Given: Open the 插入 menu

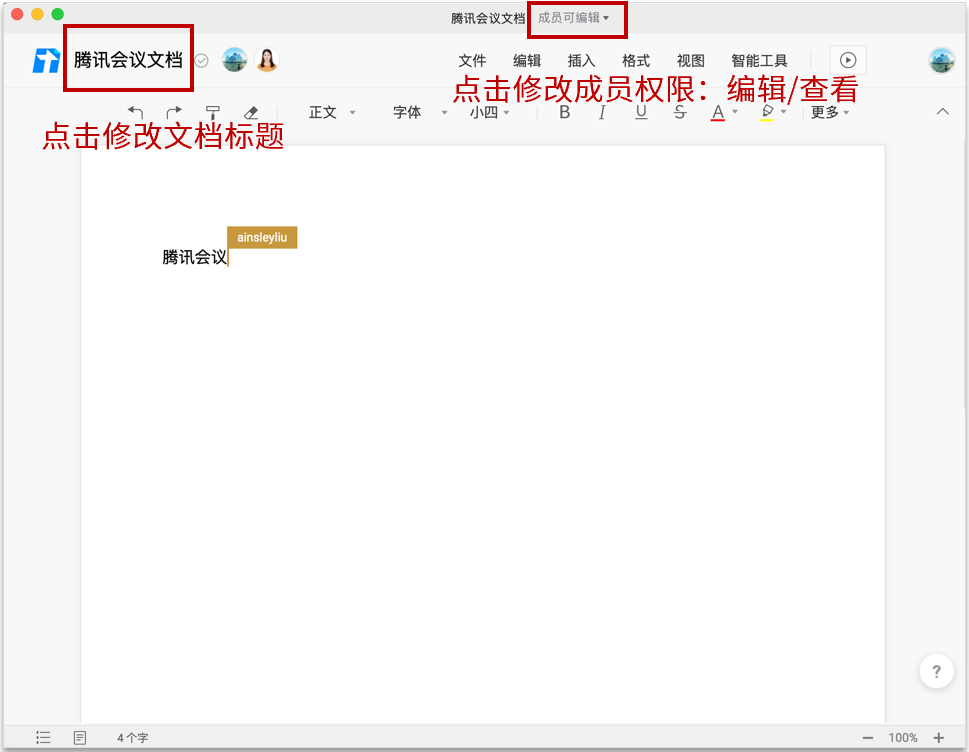Looking at the screenshot, I should point(582,61).
